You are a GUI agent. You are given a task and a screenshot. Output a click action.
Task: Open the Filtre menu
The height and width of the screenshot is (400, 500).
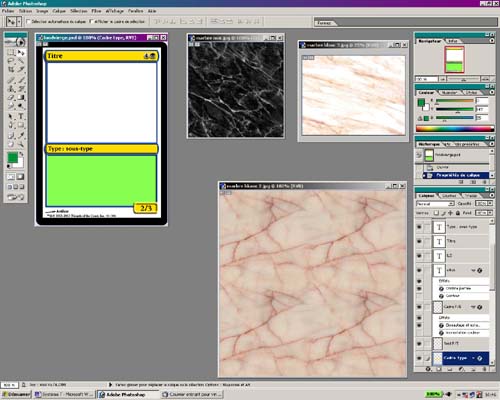(96, 11)
